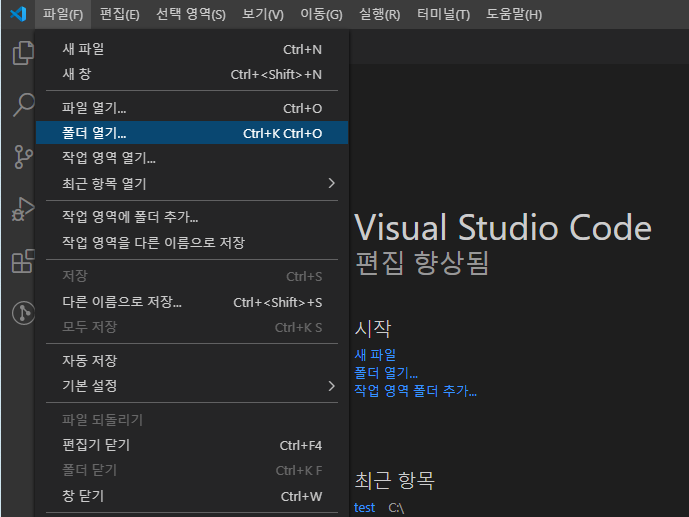Choose 작업 영역을 다른 이름으로 저장
Screen dimensions: 689x517
(x=192, y=242)
